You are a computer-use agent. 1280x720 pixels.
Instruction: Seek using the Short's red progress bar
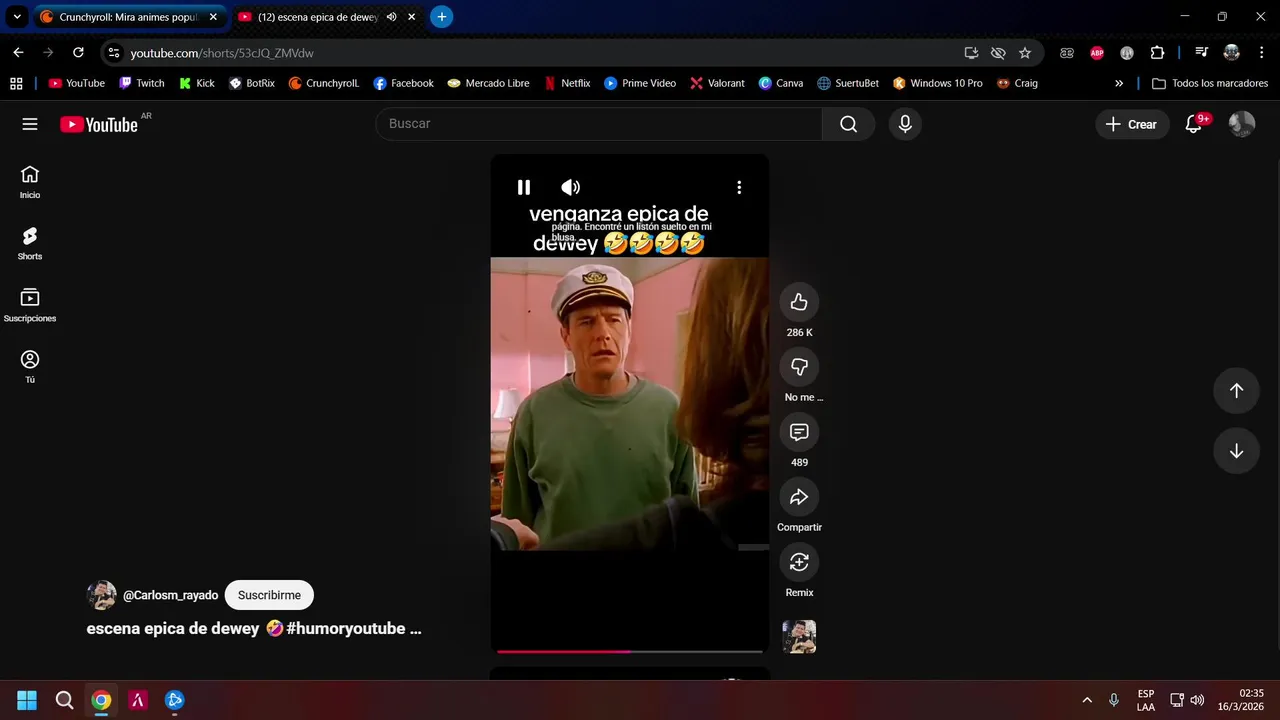(x=630, y=651)
